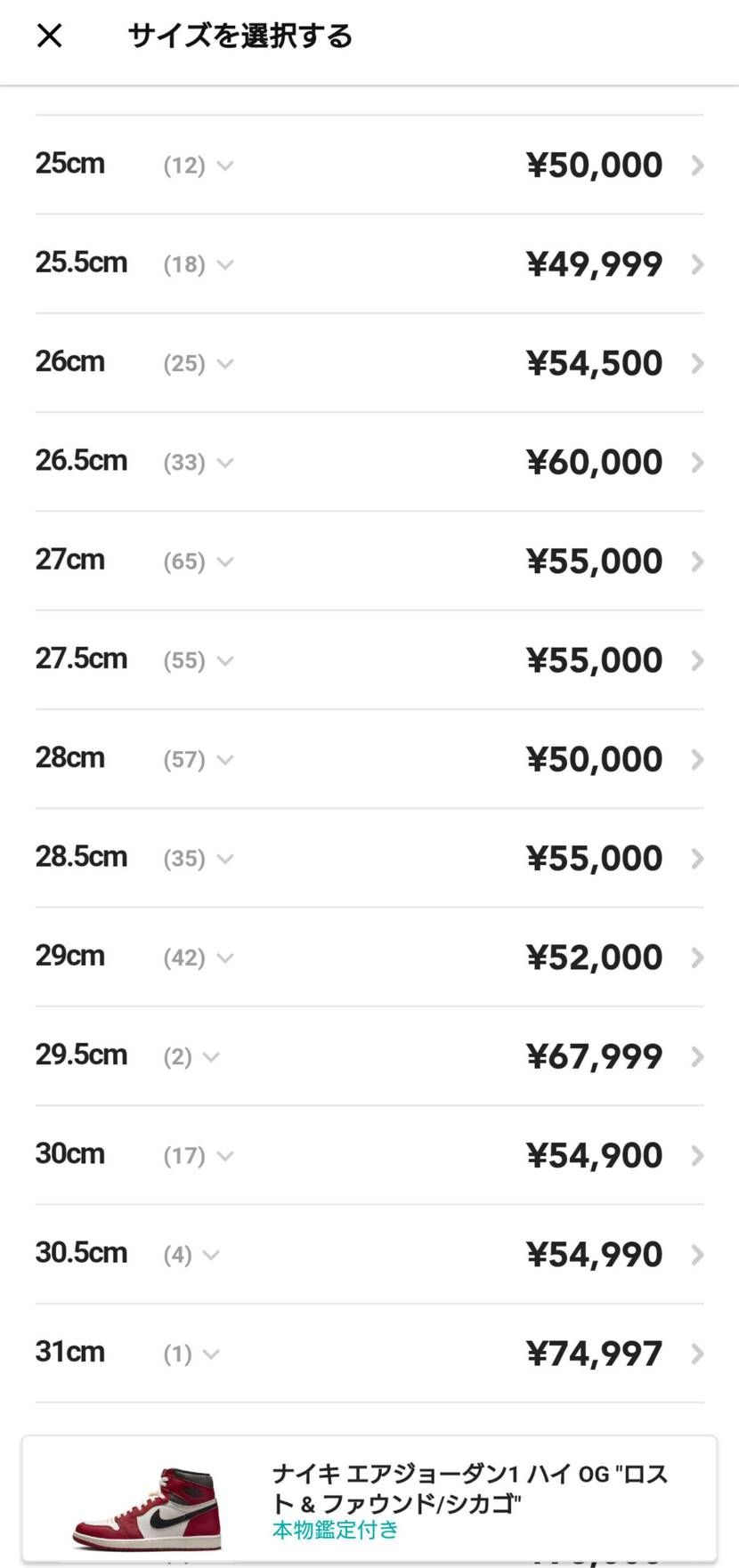The width and height of the screenshot is (739, 1568).
Task: Open the right arrow for 25cm row
Action: [x=698, y=166]
